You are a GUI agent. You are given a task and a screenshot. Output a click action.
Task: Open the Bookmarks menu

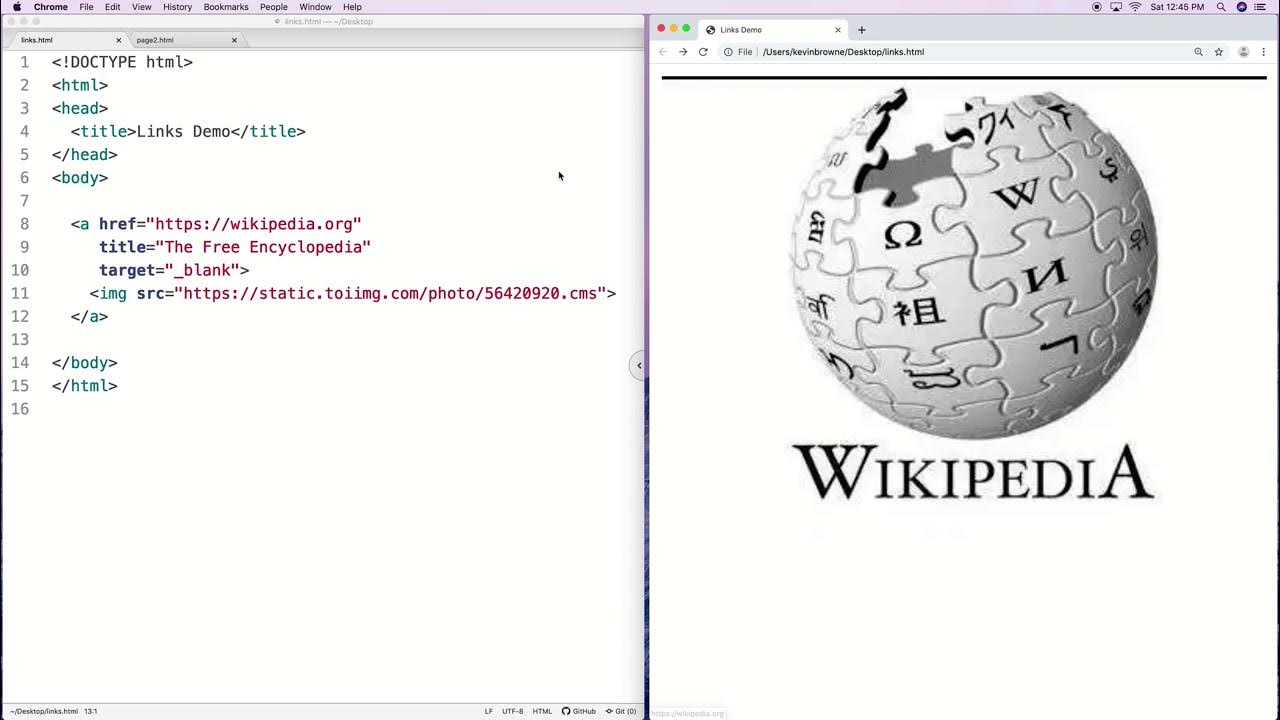point(226,7)
